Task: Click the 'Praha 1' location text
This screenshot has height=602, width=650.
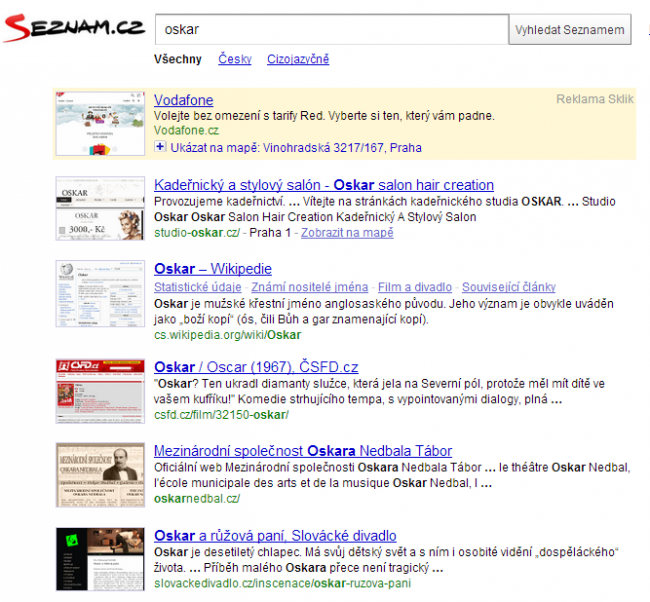Action: [270, 233]
